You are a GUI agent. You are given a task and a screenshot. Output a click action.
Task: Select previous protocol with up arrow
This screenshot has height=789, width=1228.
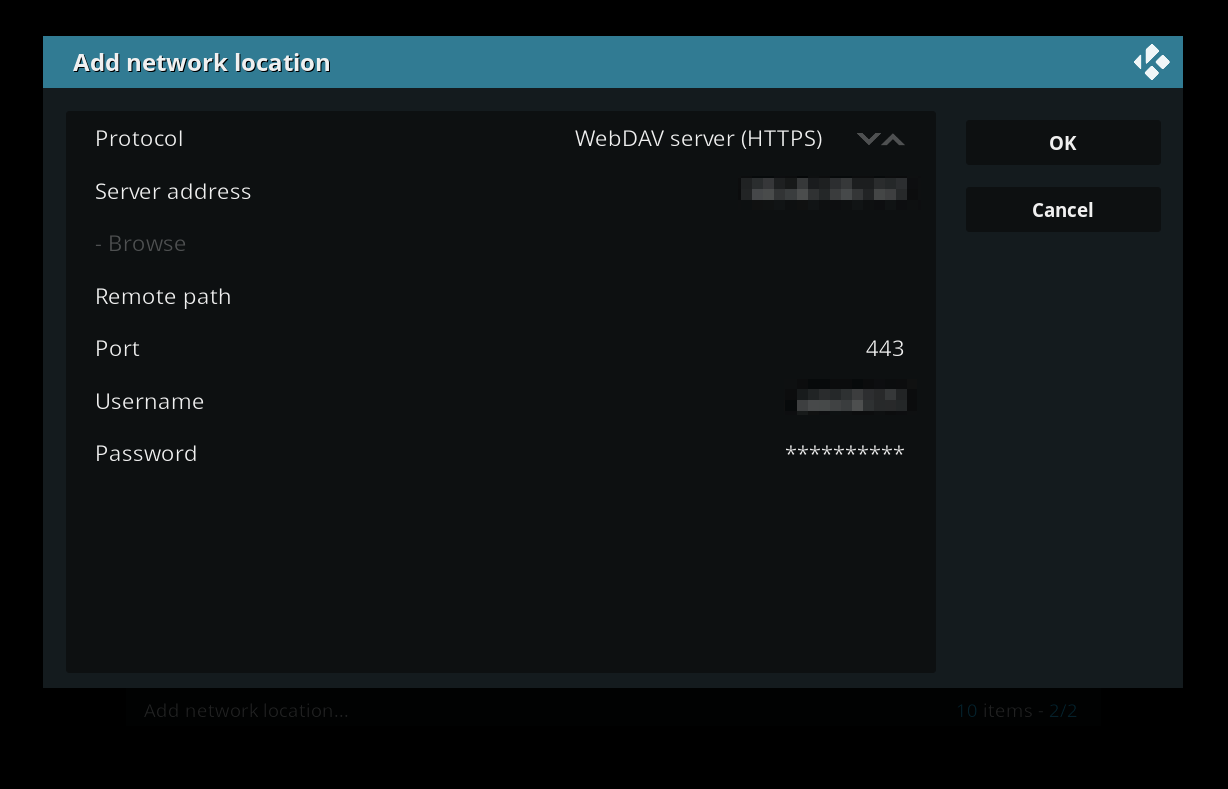893,139
